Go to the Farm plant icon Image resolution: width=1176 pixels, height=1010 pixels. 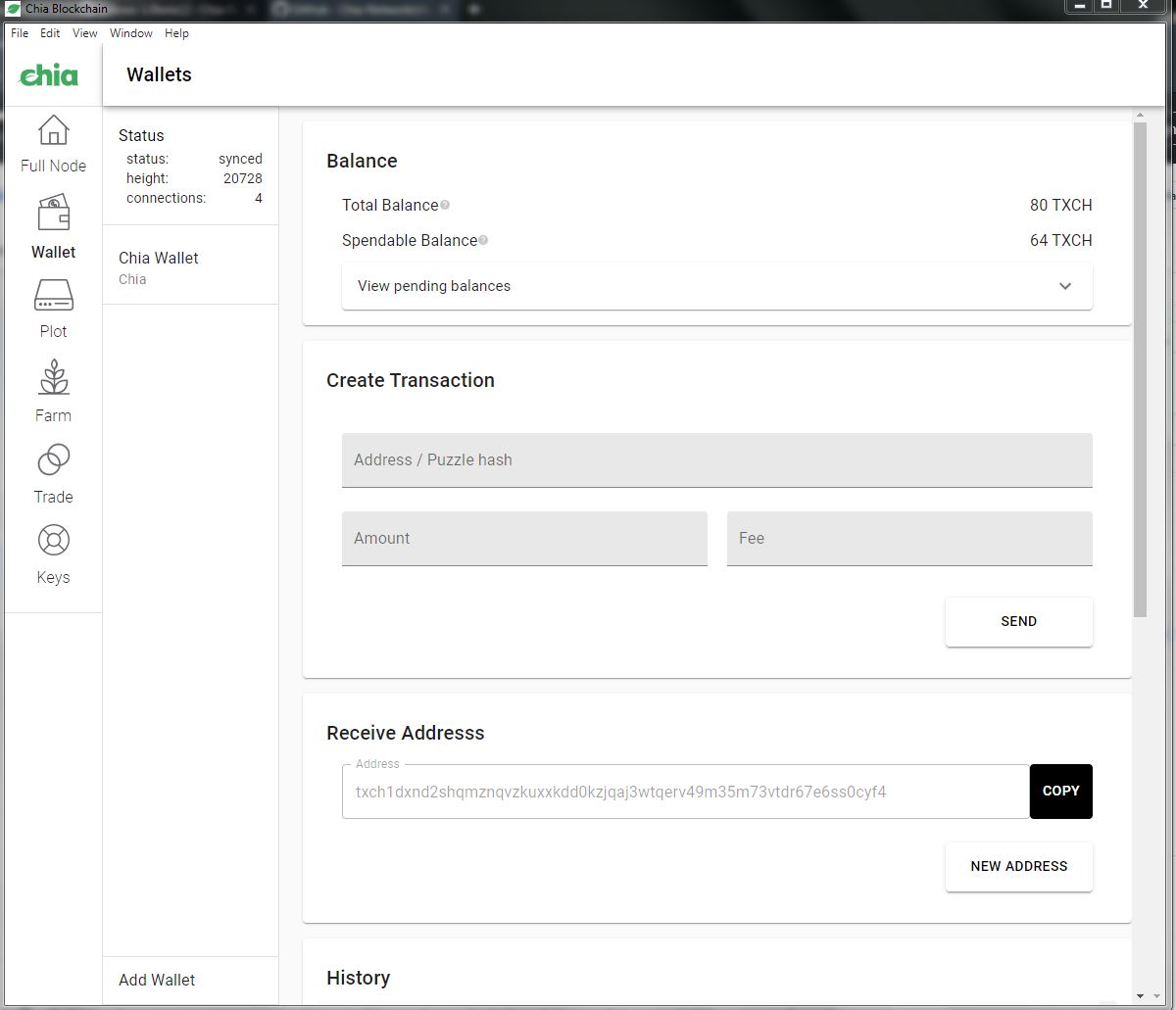coord(53,378)
